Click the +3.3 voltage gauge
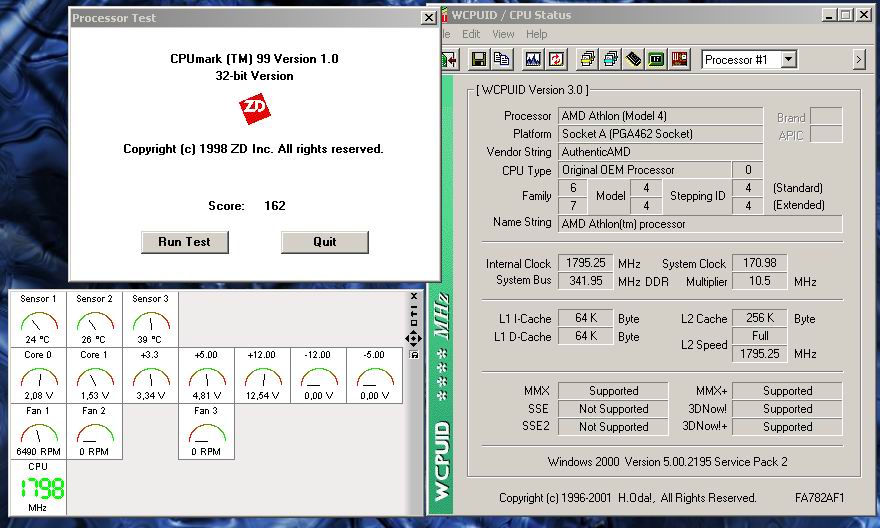 (x=150, y=375)
